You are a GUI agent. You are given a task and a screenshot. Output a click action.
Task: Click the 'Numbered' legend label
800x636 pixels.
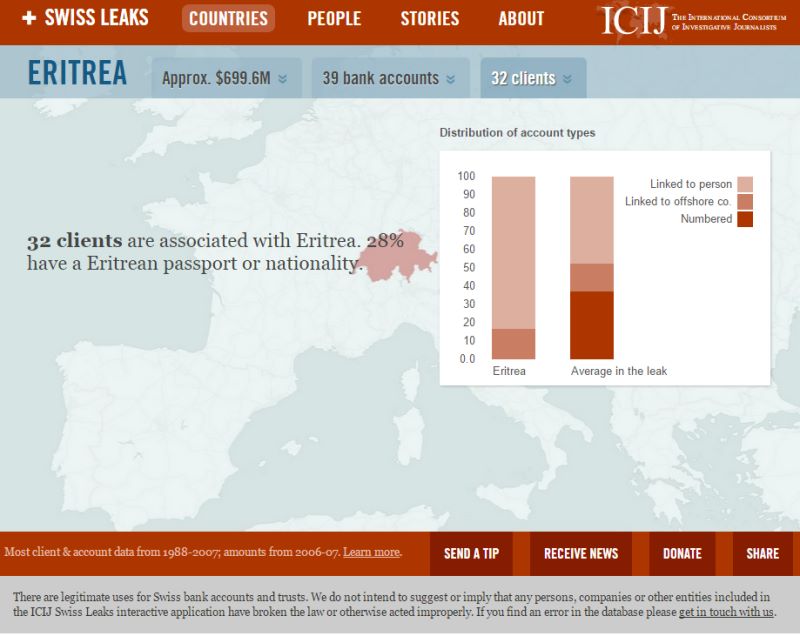(706, 219)
